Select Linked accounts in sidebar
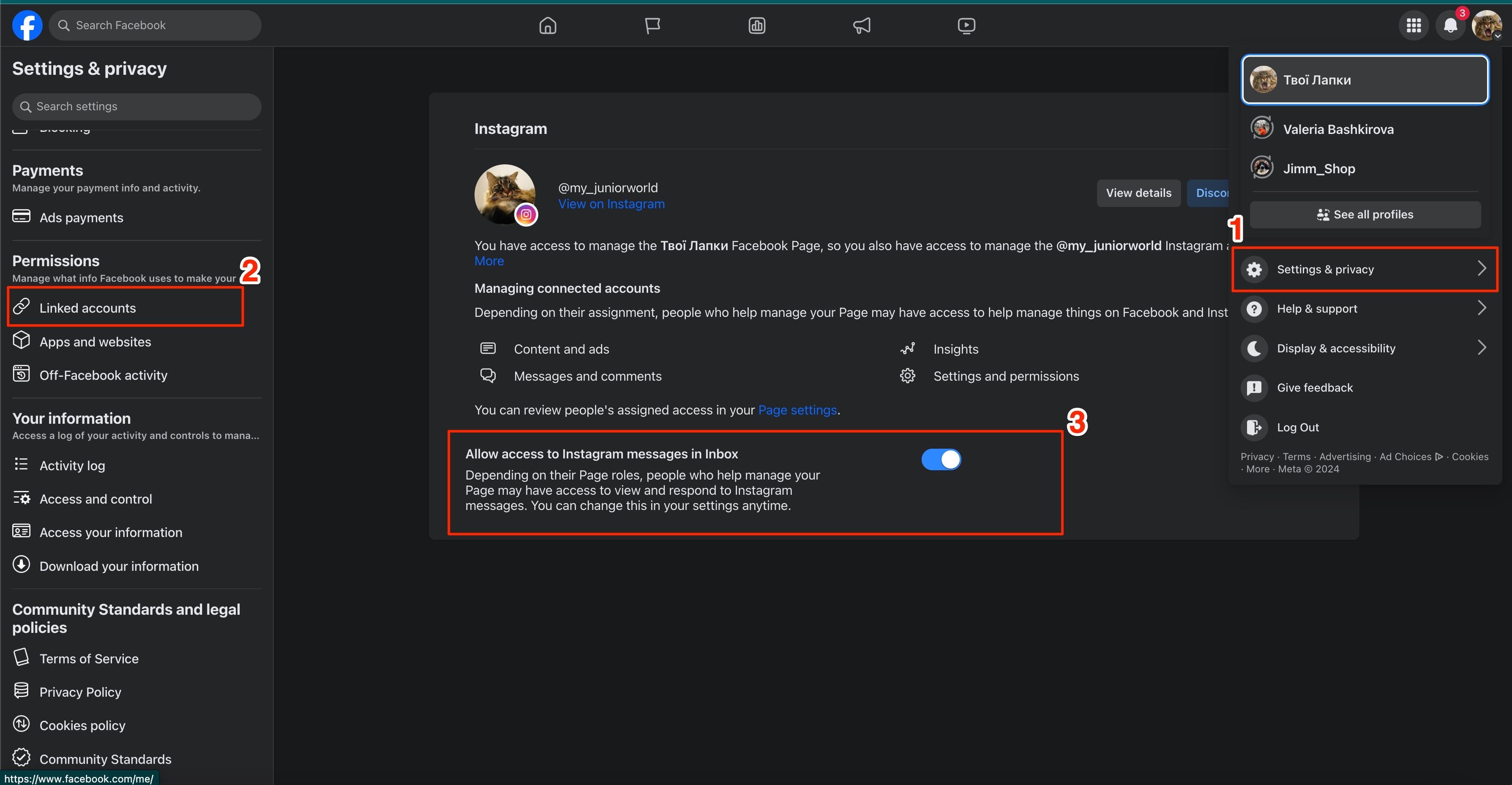The height and width of the screenshot is (785, 1512). pos(87,308)
